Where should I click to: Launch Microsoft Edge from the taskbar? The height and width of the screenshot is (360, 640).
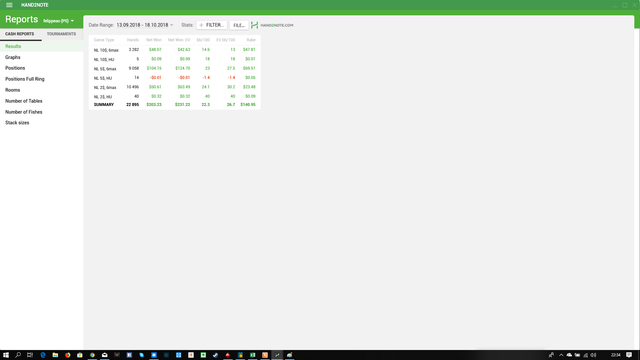click(x=43, y=355)
